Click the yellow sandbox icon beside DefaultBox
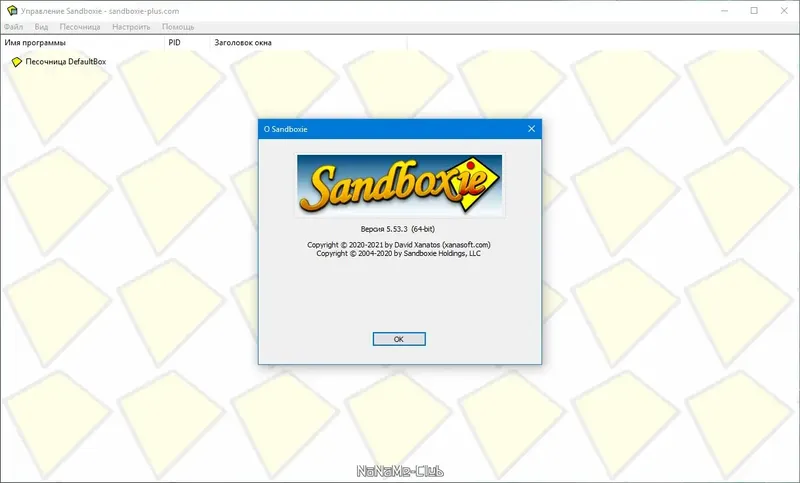Viewport: 800px width, 483px height. pos(17,62)
